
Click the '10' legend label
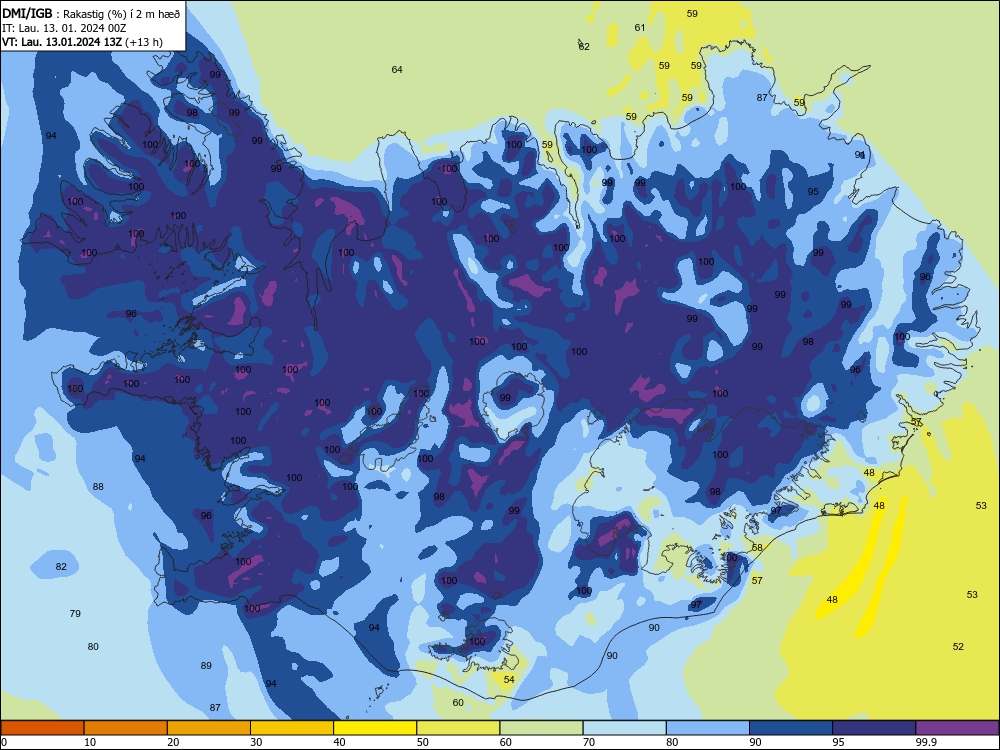tap(90, 742)
